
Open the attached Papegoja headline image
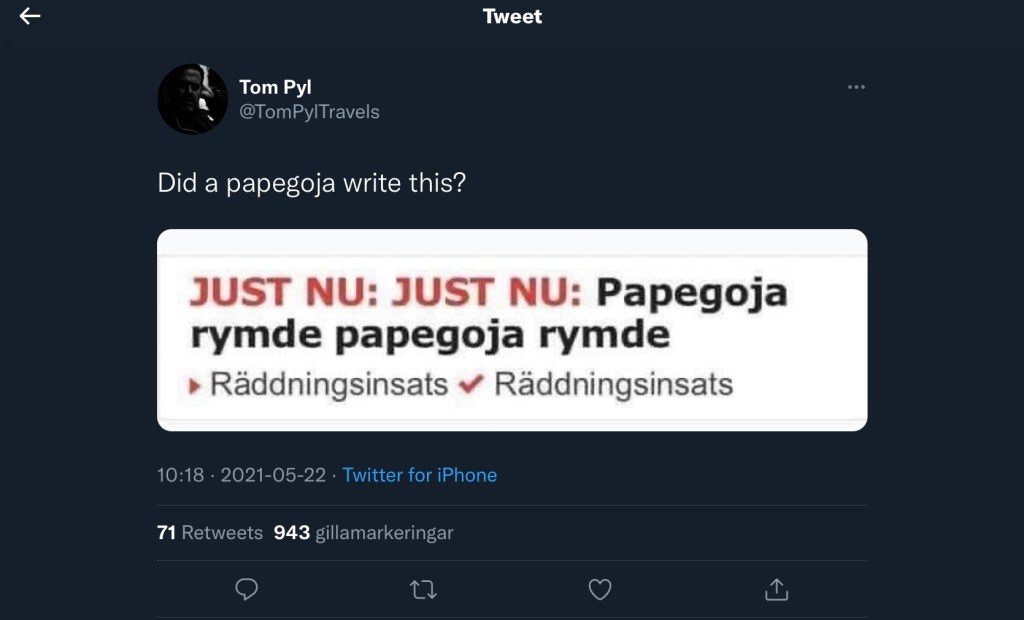point(512,330)
